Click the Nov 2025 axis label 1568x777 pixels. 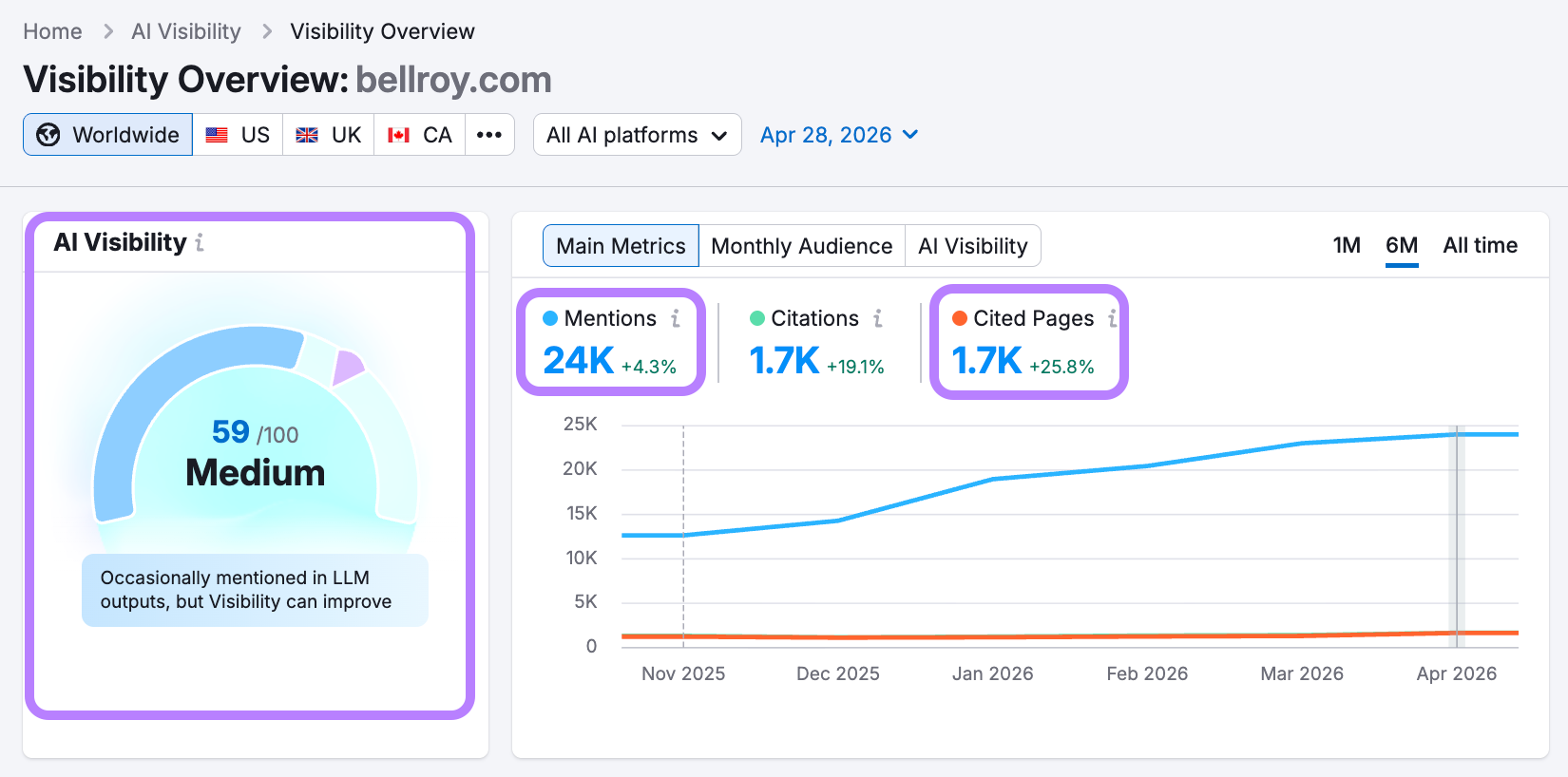point(683,673)
